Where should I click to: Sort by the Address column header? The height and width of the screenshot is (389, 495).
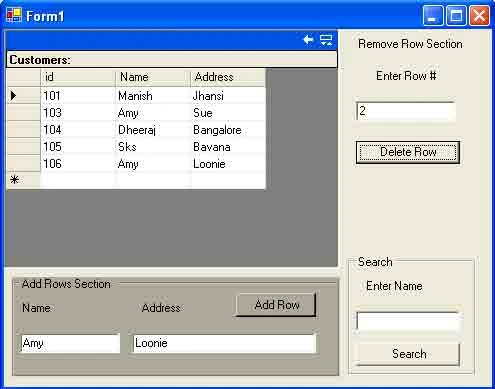click(228, 77)
